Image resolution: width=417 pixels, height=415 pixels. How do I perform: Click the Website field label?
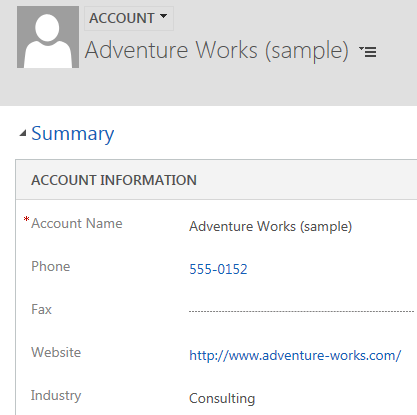[56, 352]
